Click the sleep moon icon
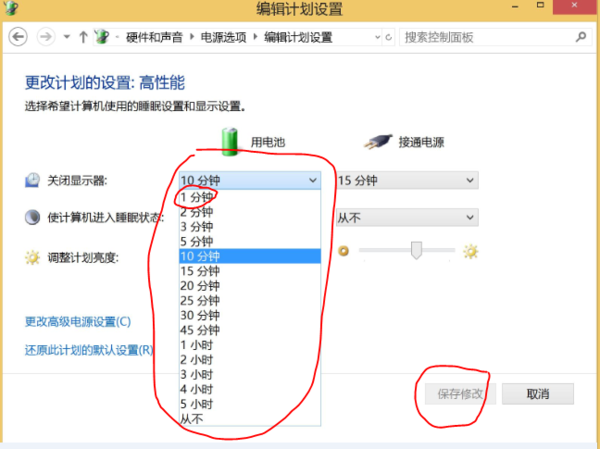This screenshot has width=600, height=449. pyautogui.click(x=33, y=217)
